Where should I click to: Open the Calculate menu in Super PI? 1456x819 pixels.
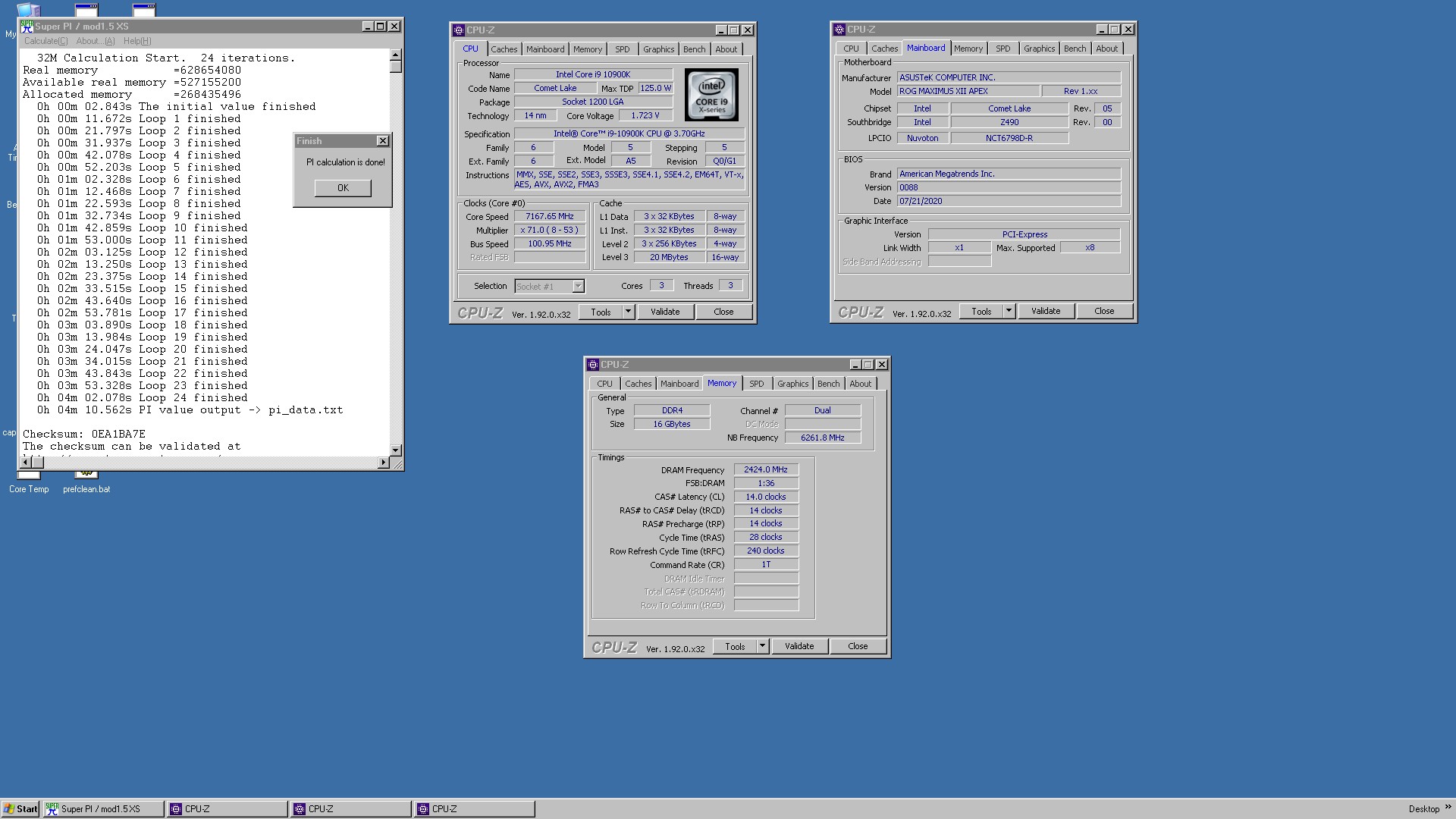tap(45, 41)
